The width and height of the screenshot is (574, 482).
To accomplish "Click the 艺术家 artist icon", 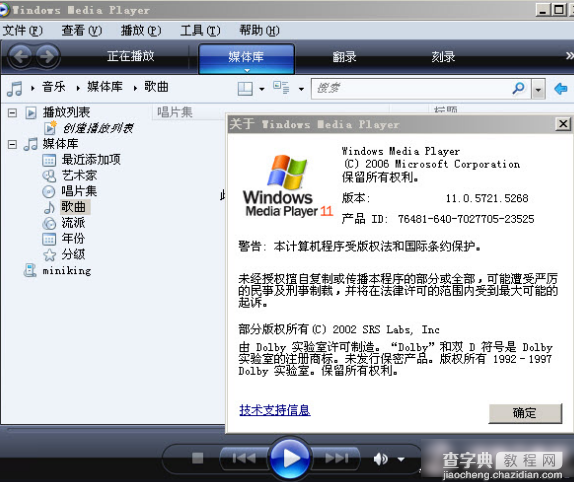I will [x=49, y=176].
